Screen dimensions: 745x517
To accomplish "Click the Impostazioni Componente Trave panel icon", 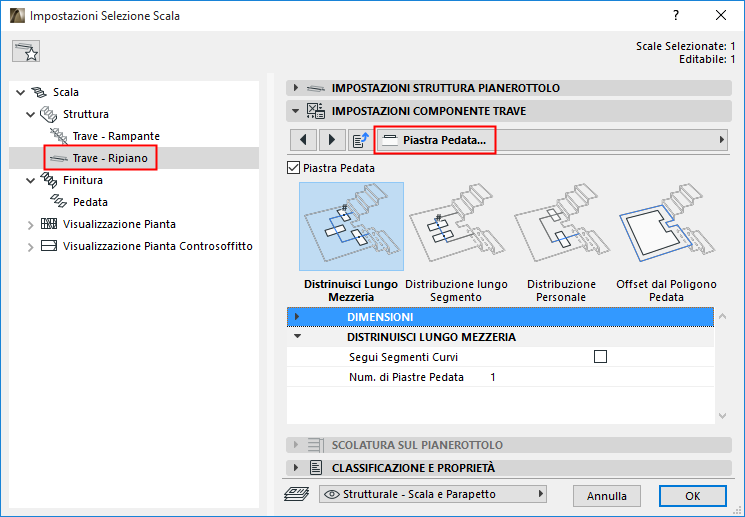I will (x=316, y=111).
